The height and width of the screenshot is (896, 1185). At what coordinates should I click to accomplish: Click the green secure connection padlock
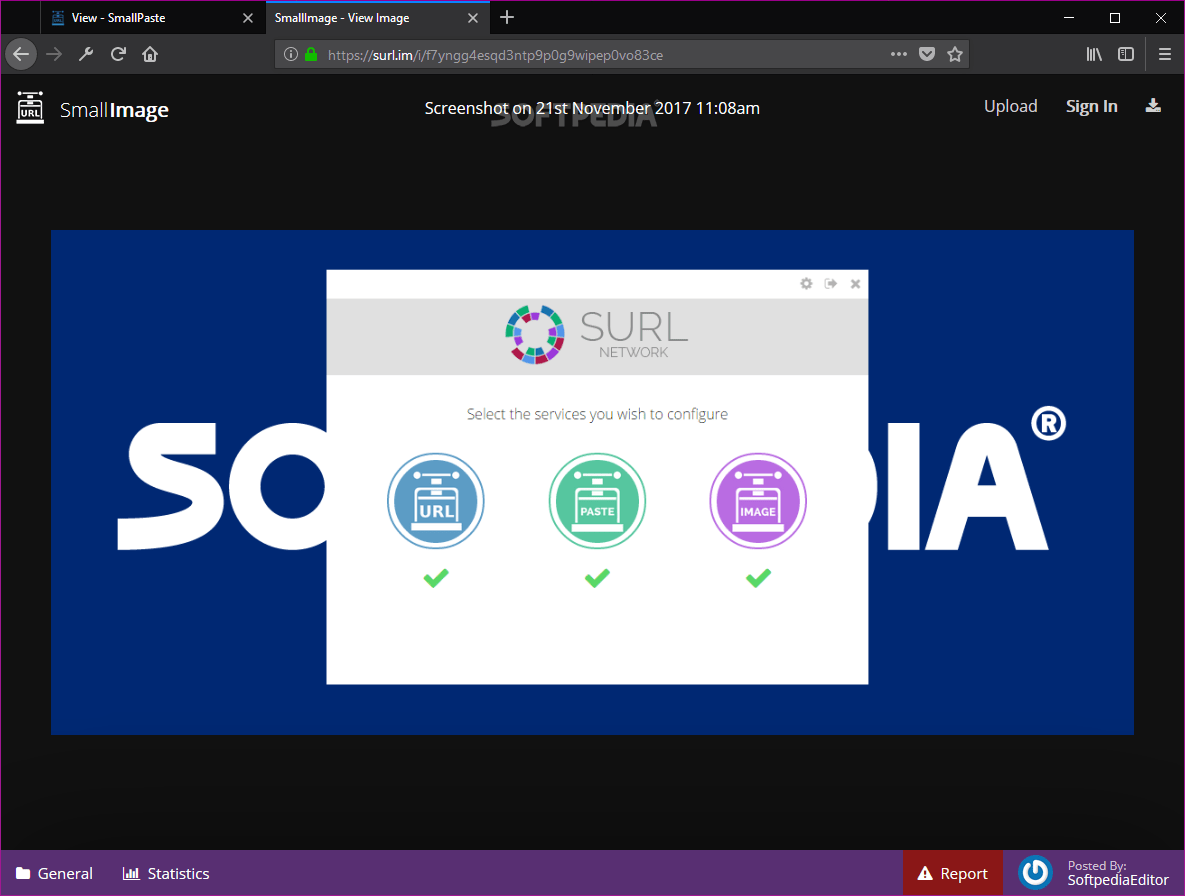coord(311,54)
